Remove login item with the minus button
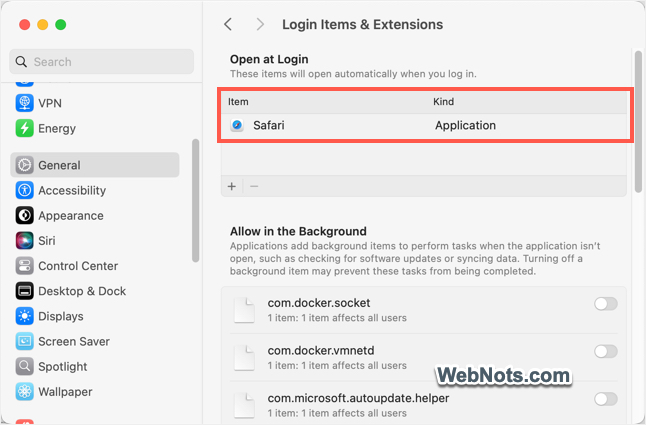 point(254,186)
